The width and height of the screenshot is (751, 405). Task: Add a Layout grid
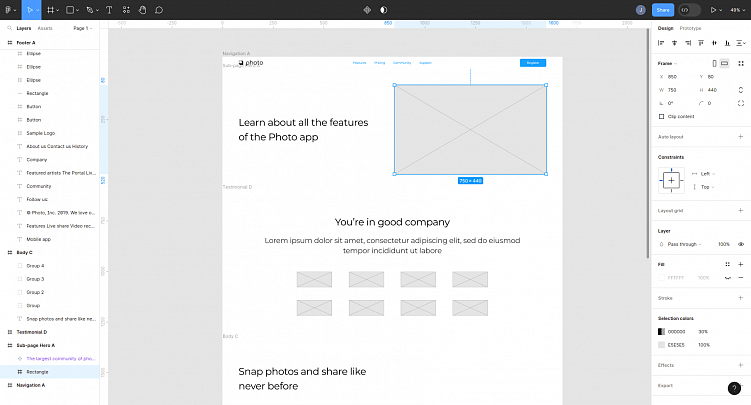(x=740, y=211)
